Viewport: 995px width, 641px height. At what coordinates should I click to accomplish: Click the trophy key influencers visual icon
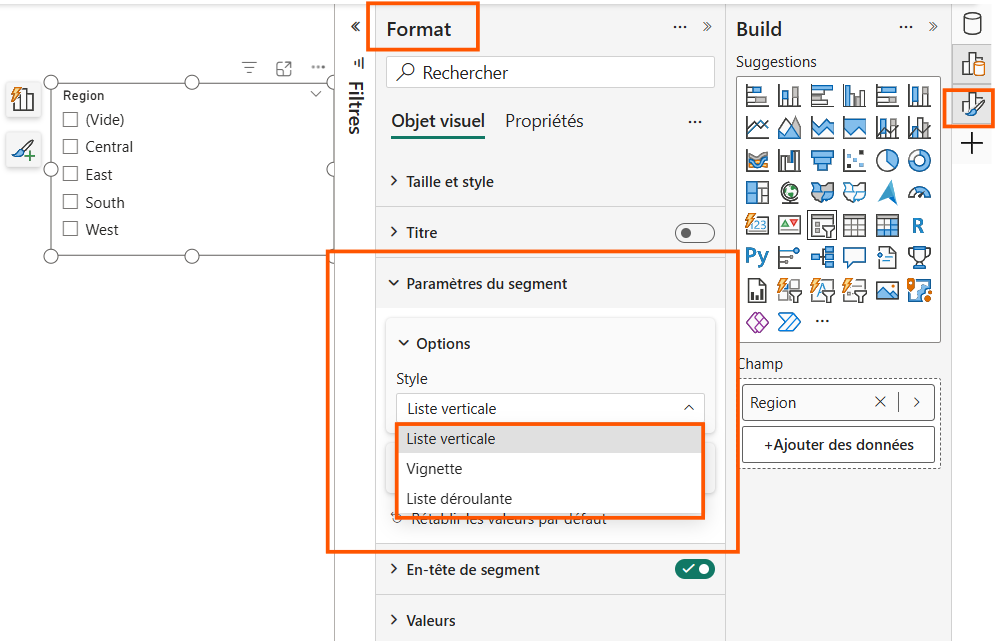[x=919, y=257]
